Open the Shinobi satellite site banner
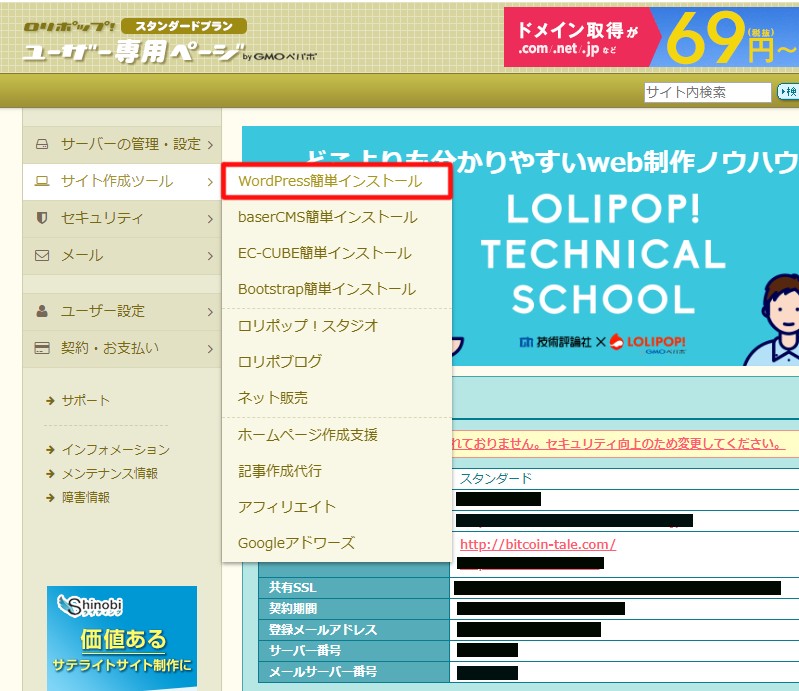The image size is (799, 691). [122, 638]
